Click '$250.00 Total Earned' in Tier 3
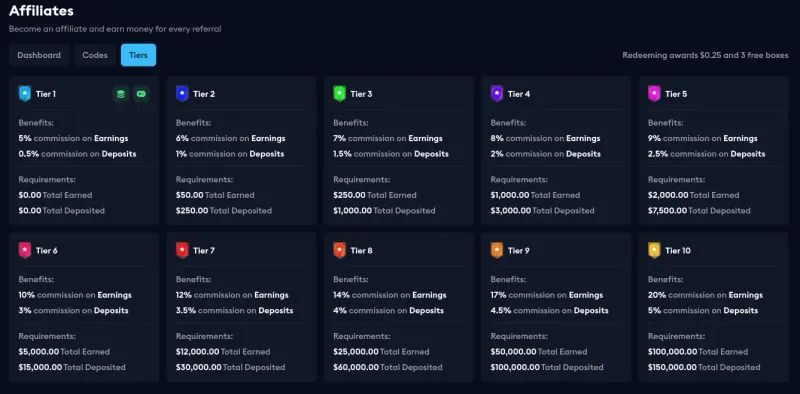 pos(375,195)
